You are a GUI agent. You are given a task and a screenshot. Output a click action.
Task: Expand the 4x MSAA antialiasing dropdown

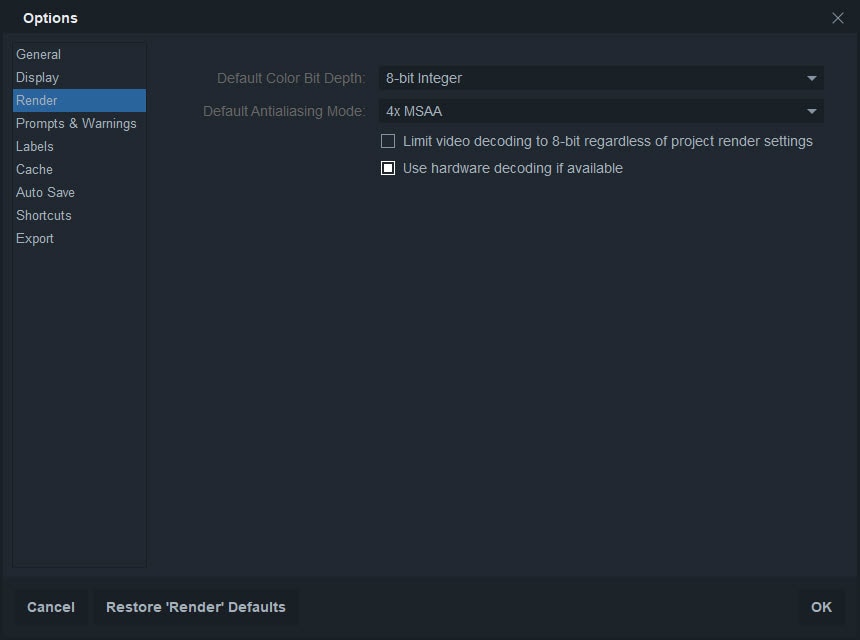tap(601, 111)
